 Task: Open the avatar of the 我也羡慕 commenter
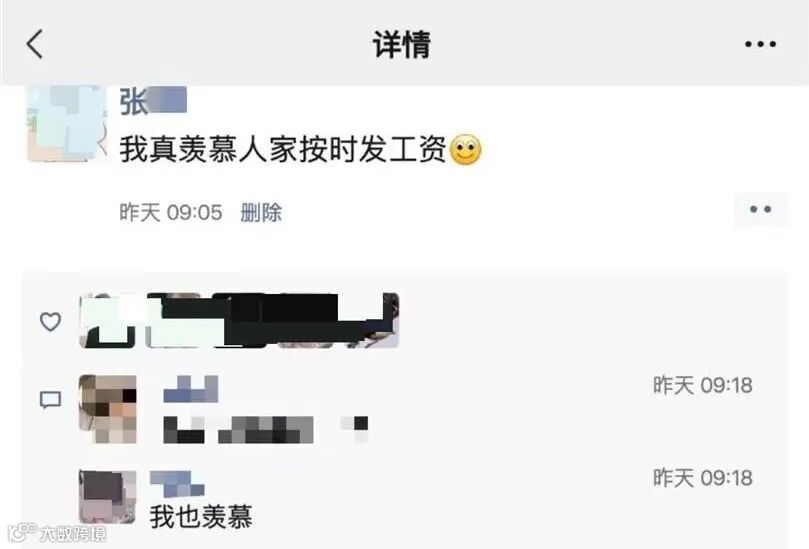click(107, 497)
